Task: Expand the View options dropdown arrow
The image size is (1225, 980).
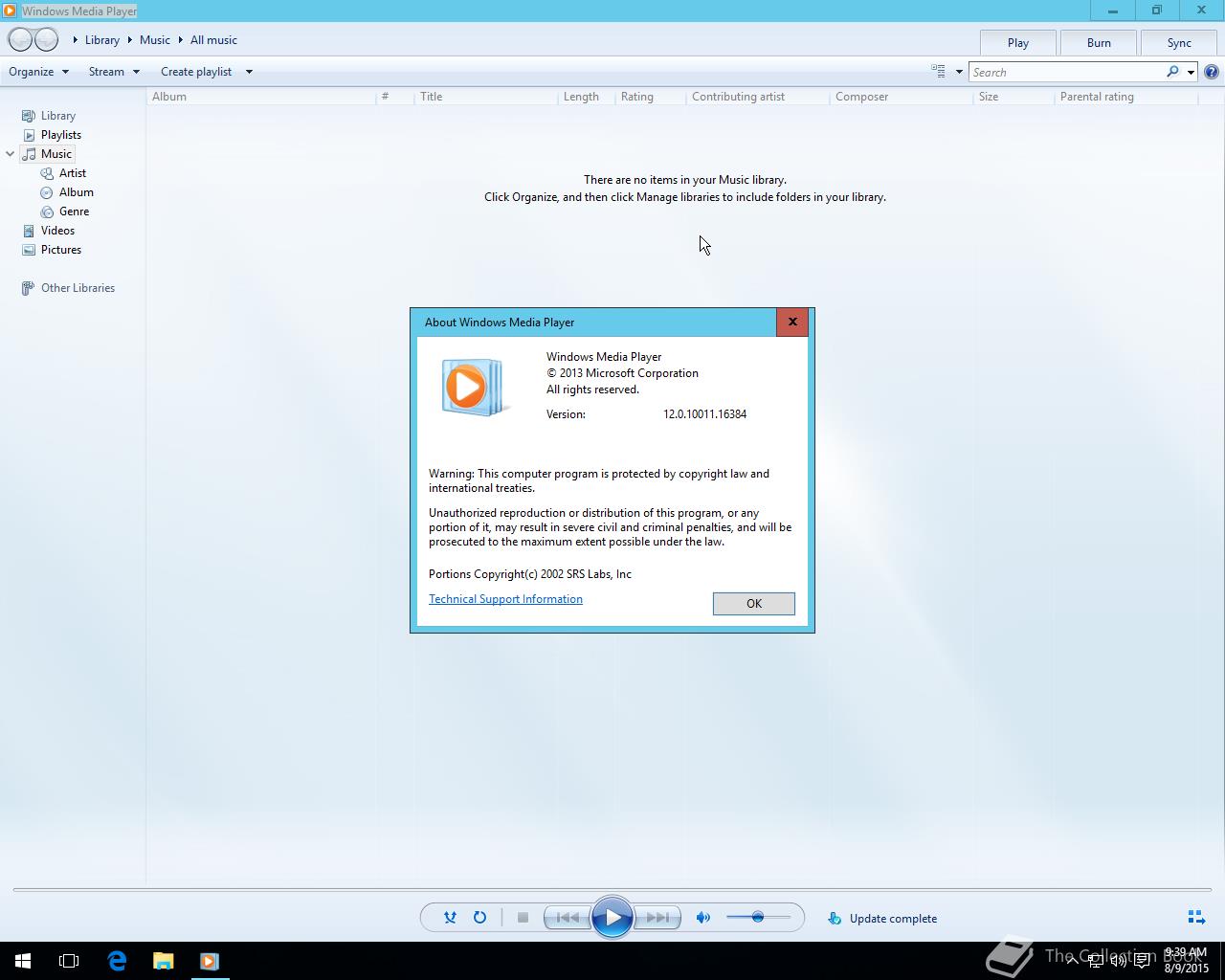Action: [x=959, y=72]
